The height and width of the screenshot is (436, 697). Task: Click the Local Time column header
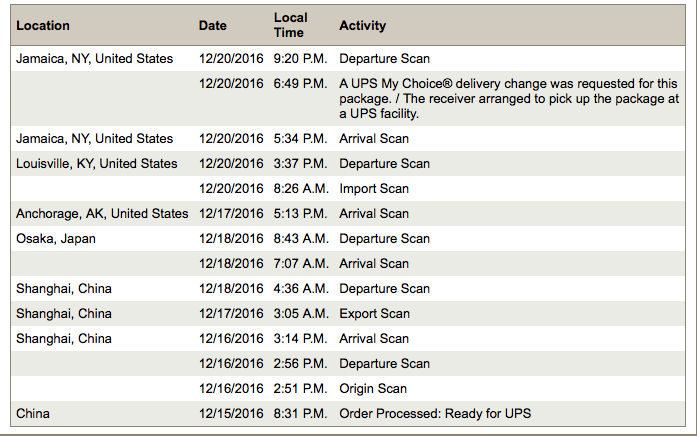290,25
